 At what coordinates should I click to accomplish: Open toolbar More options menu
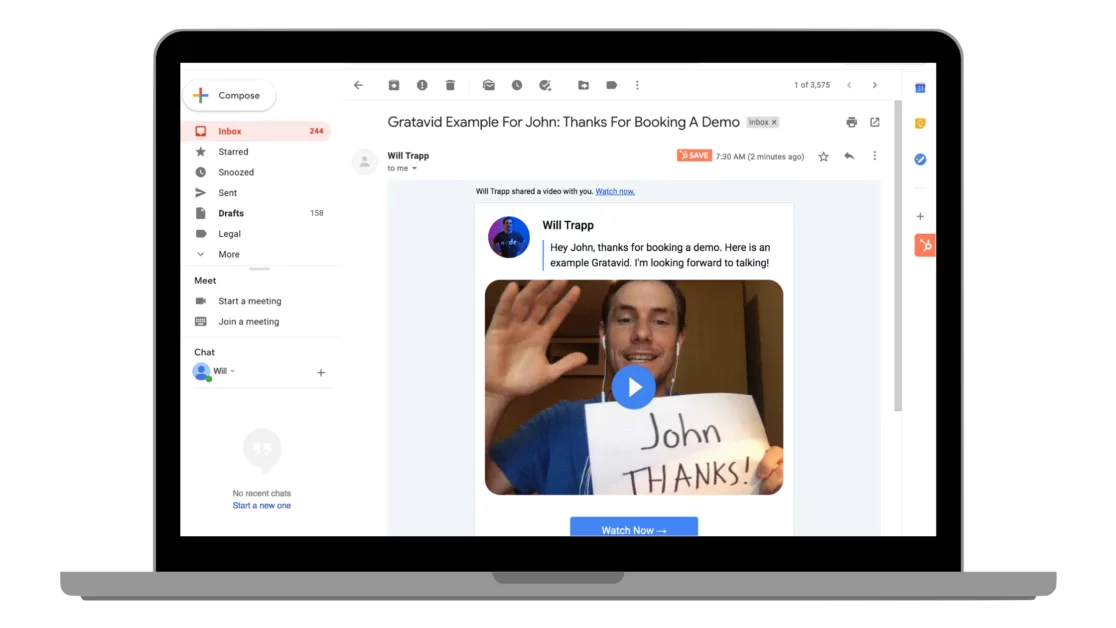(x=637, y=85)
